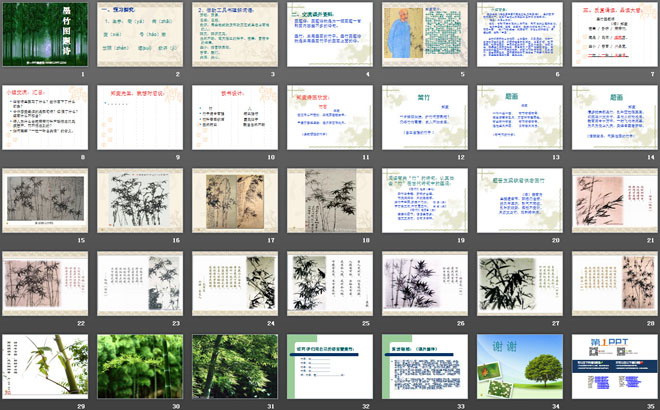This screenshot has width=660, height=410.
Task: Choose slide 16 ink bamboo painting
Action: (x=140, y=200)
